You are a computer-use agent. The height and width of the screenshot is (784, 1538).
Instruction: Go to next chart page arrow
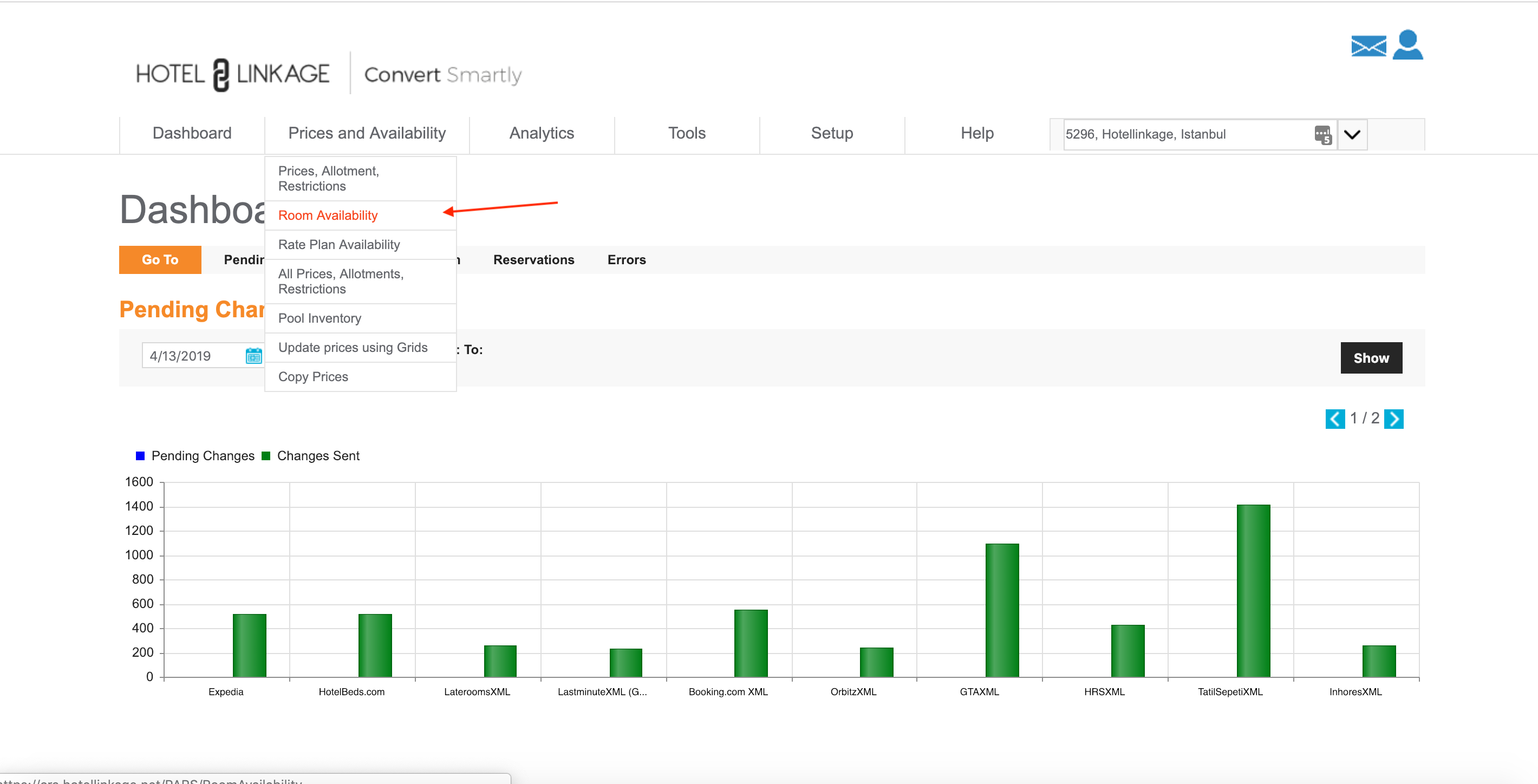click(1393, 419)
